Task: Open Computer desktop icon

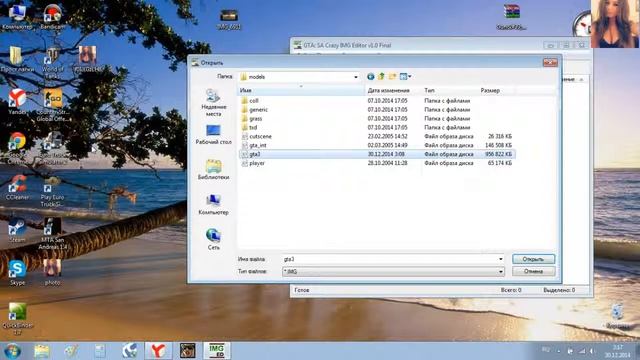Action: tap(17, 17)
